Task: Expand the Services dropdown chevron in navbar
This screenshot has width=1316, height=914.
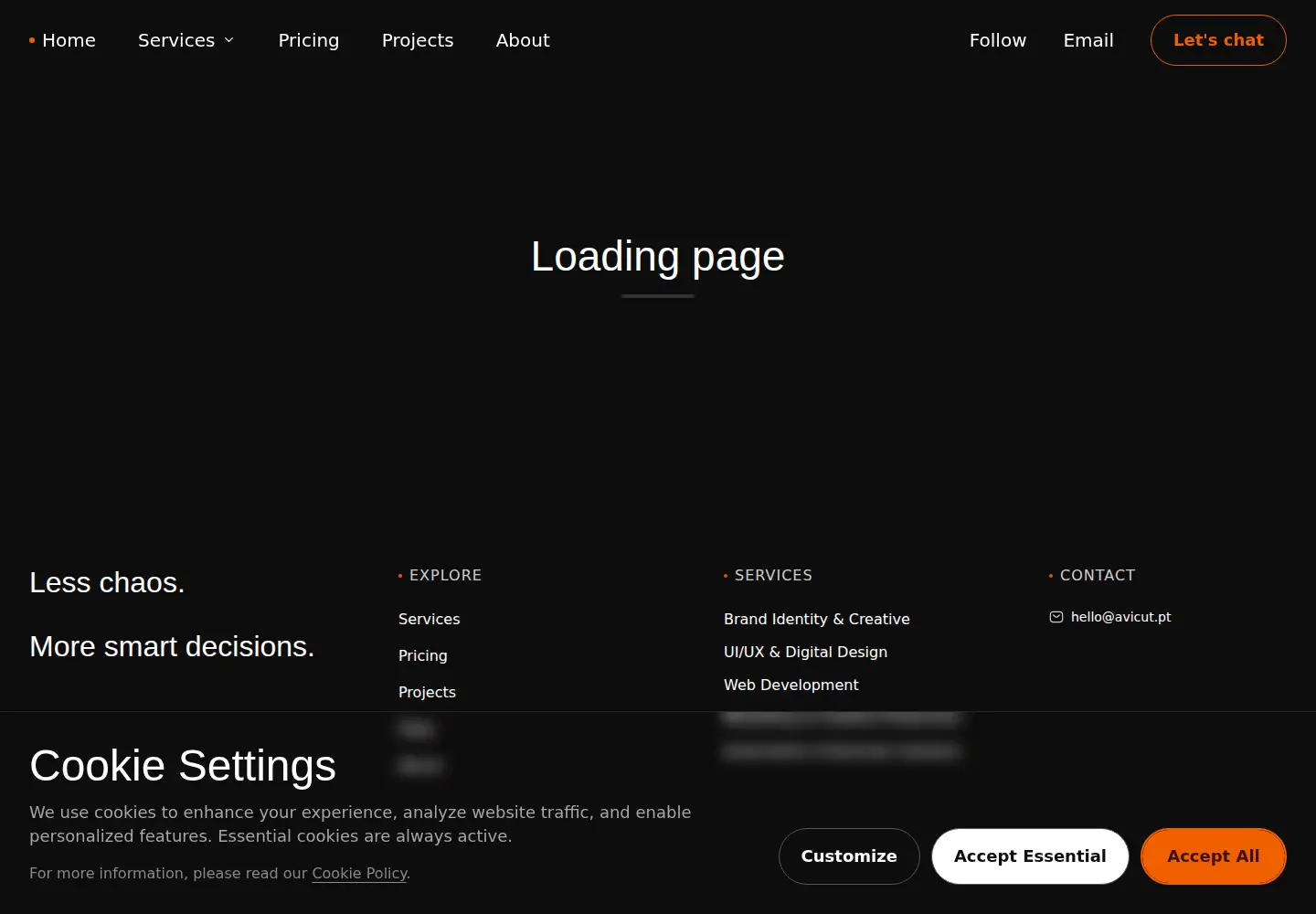Action: 229,40
